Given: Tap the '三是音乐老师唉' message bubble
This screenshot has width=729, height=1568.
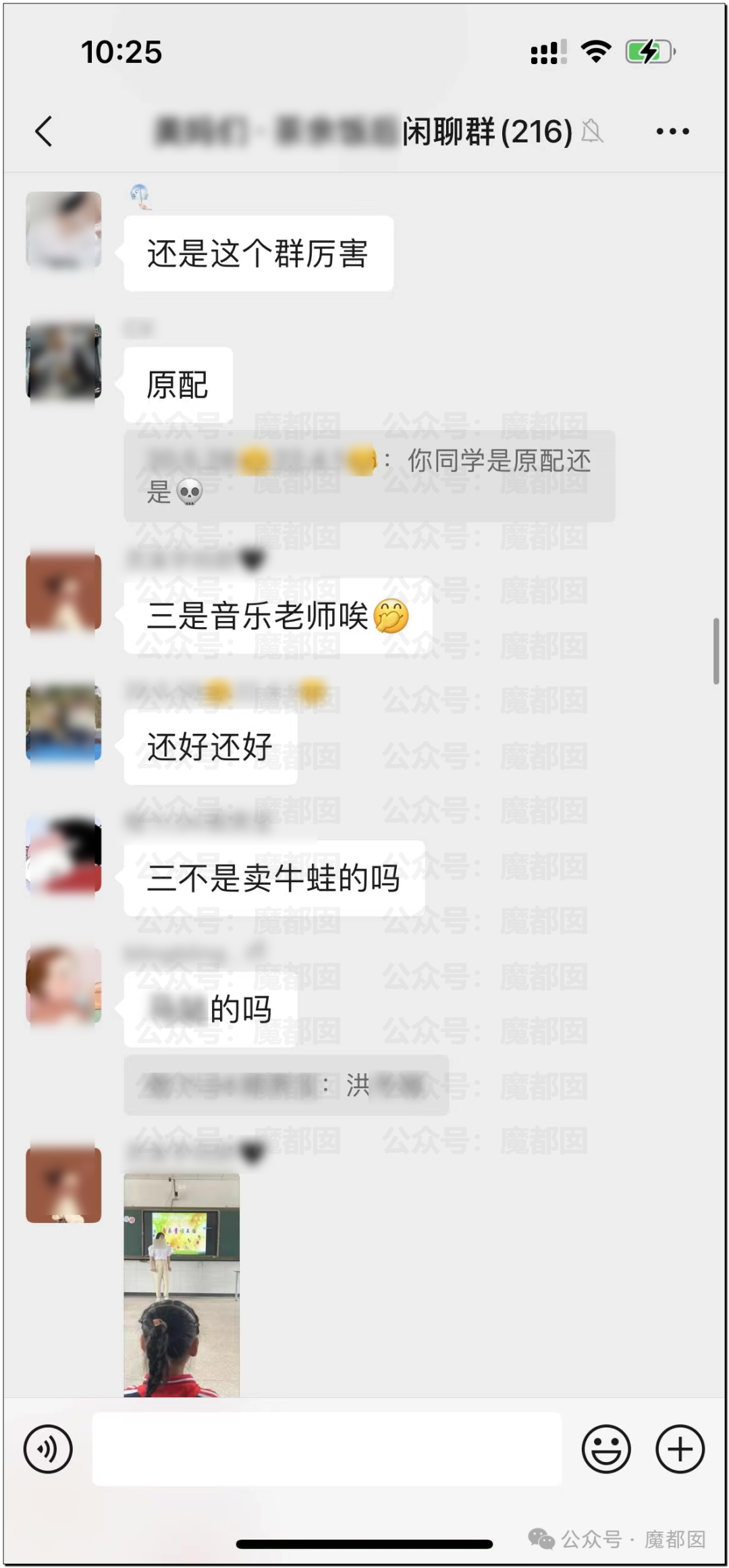Looking at the screenshot, I should [x=278, y=616].
